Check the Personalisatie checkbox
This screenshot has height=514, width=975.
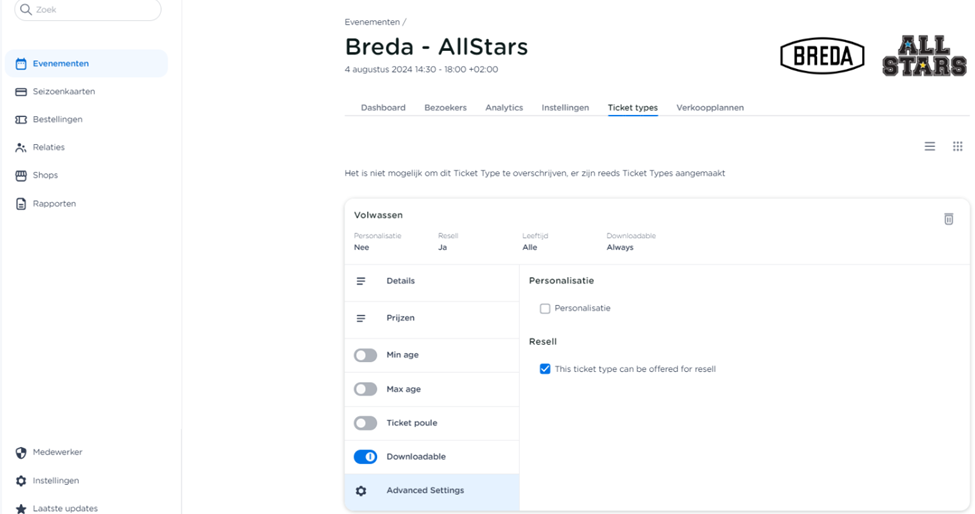coord(545,309)
